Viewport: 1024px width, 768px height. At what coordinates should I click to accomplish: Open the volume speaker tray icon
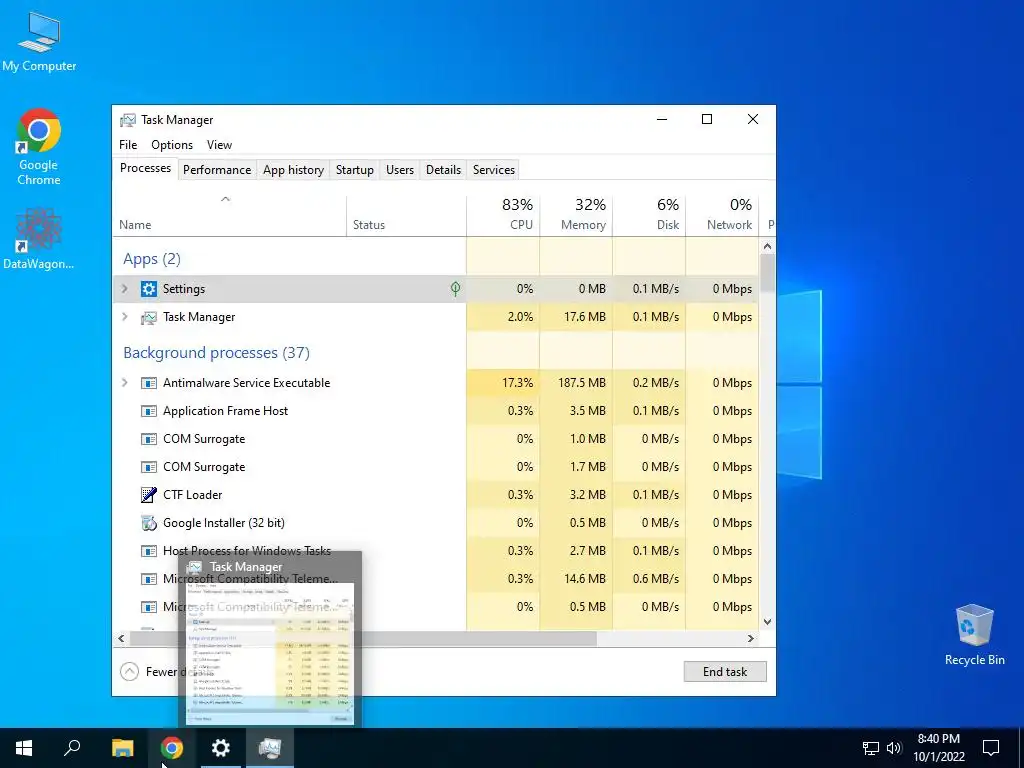pos(894,748)
